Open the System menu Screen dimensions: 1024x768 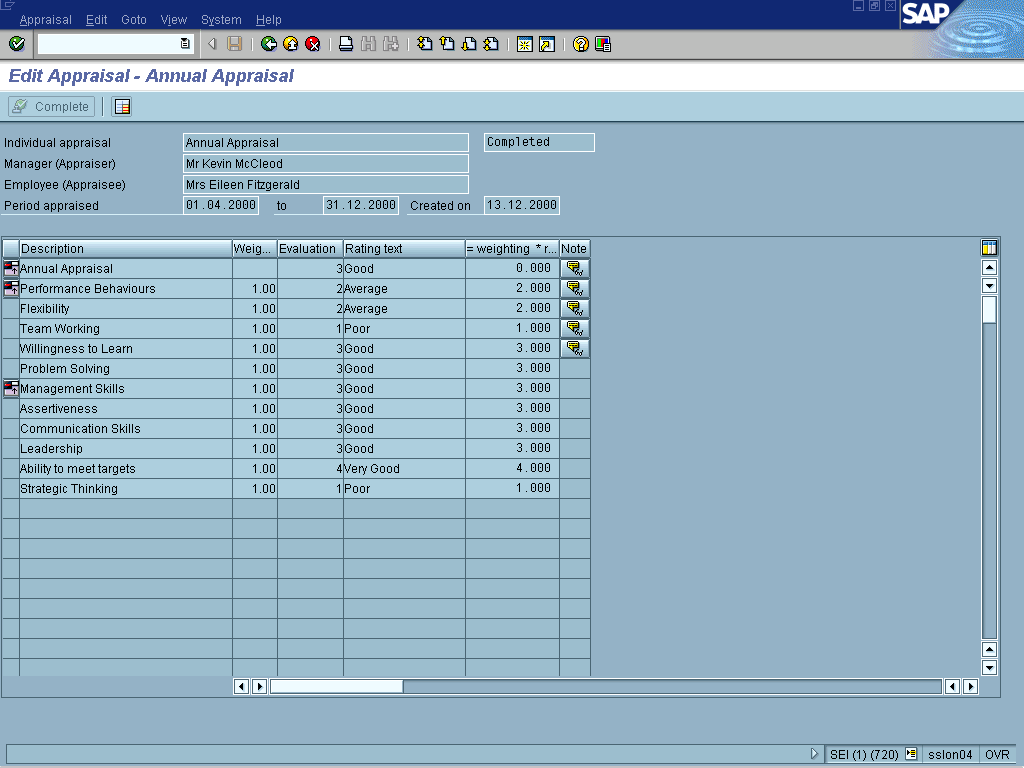click(x=221, y=20)
